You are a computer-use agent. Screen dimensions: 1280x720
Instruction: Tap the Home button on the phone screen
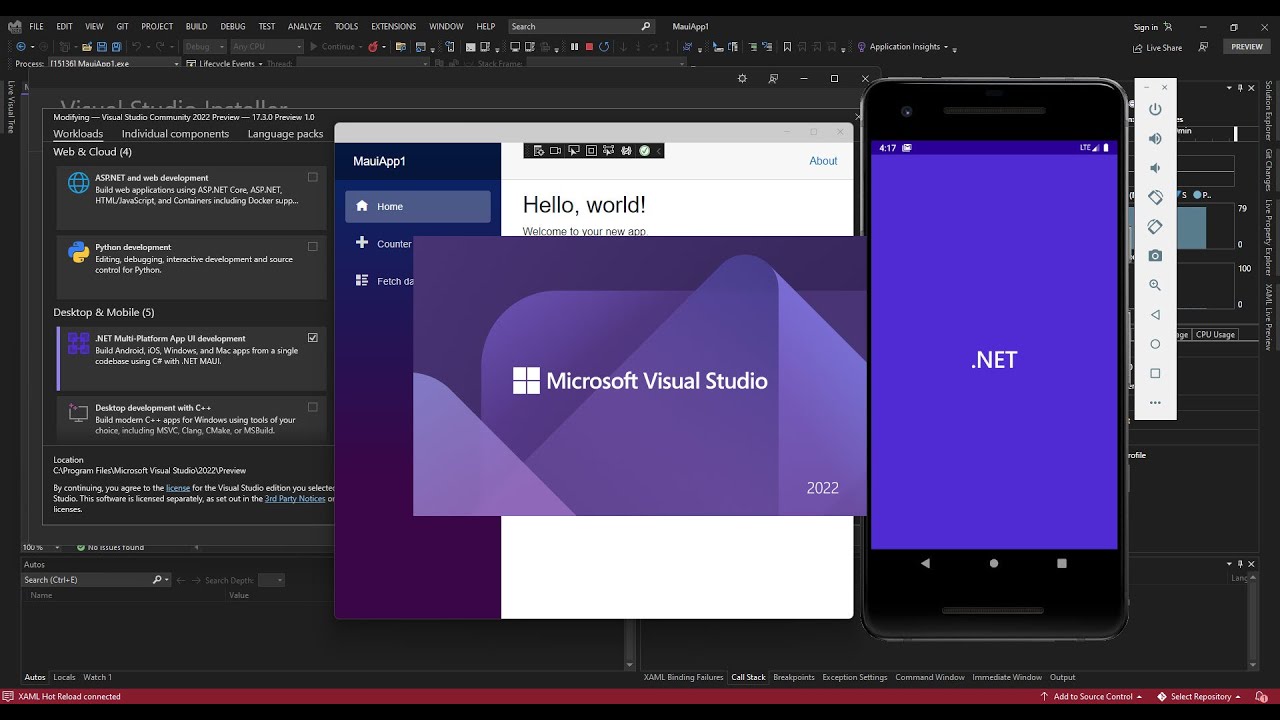[993, 563]
